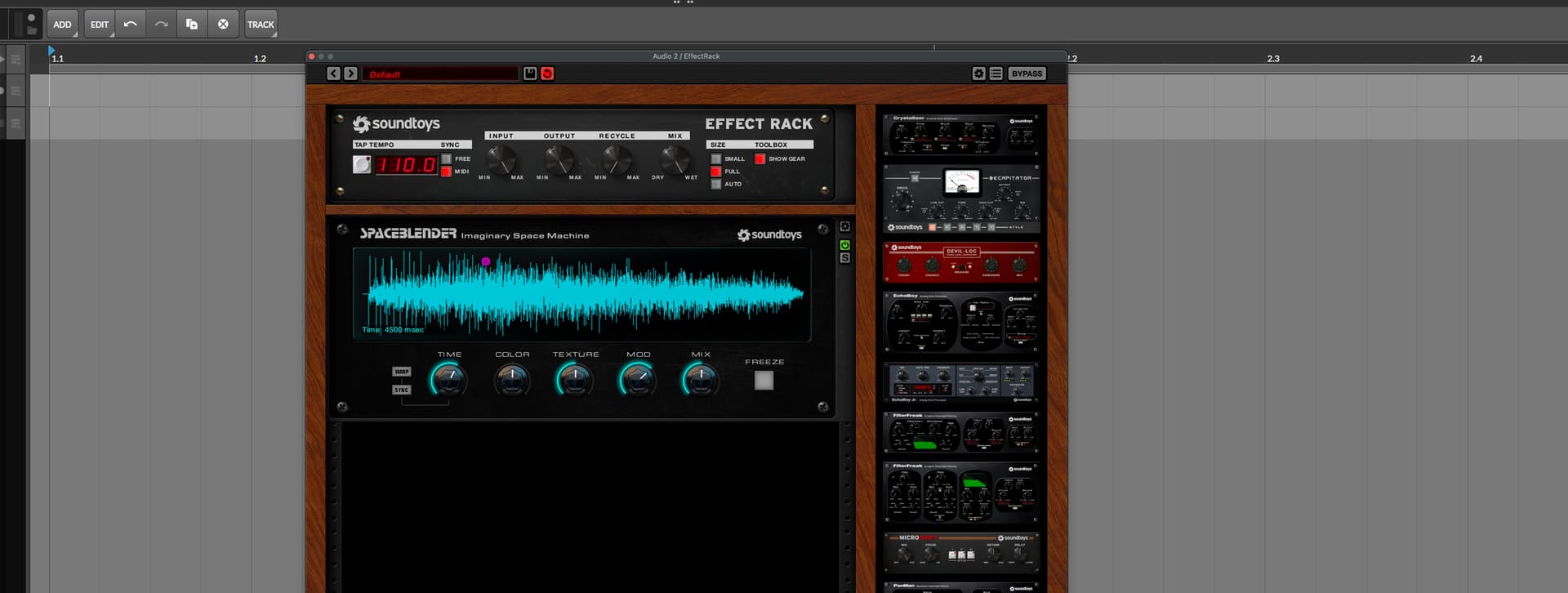Solo SpaceBlender with the S button
The width and height of the screenshot is (1568, 593).
click(x=844, y=258)
